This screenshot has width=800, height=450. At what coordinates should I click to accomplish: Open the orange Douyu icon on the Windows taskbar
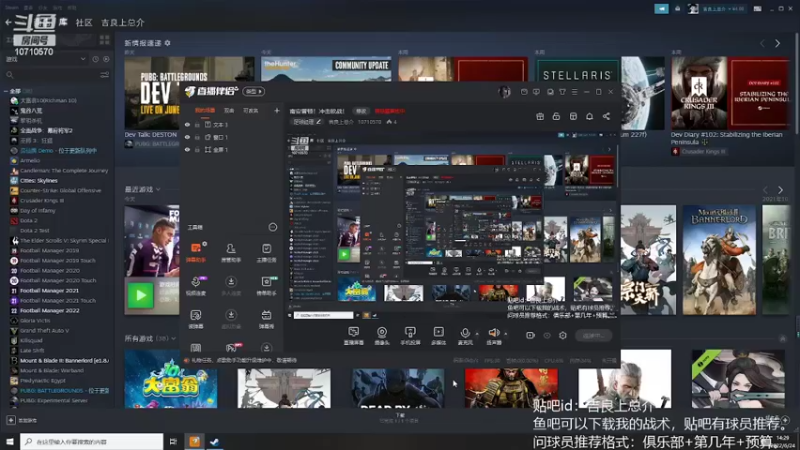pyautogui.click(x=194, y=441)
